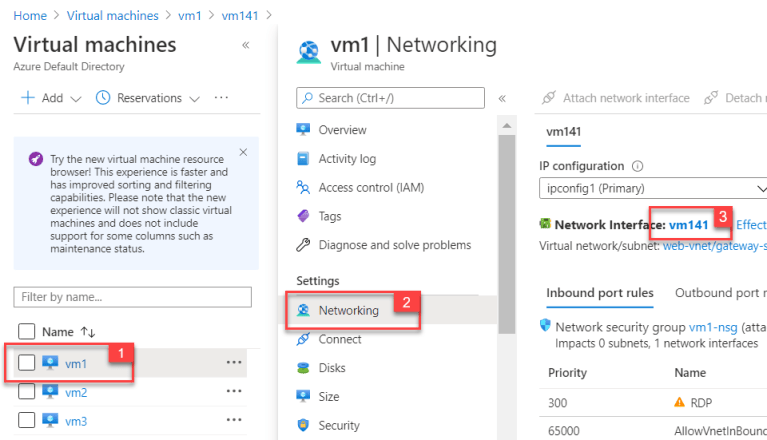Open ipconfig1 (Primary) dropdown

click(653, 188)
